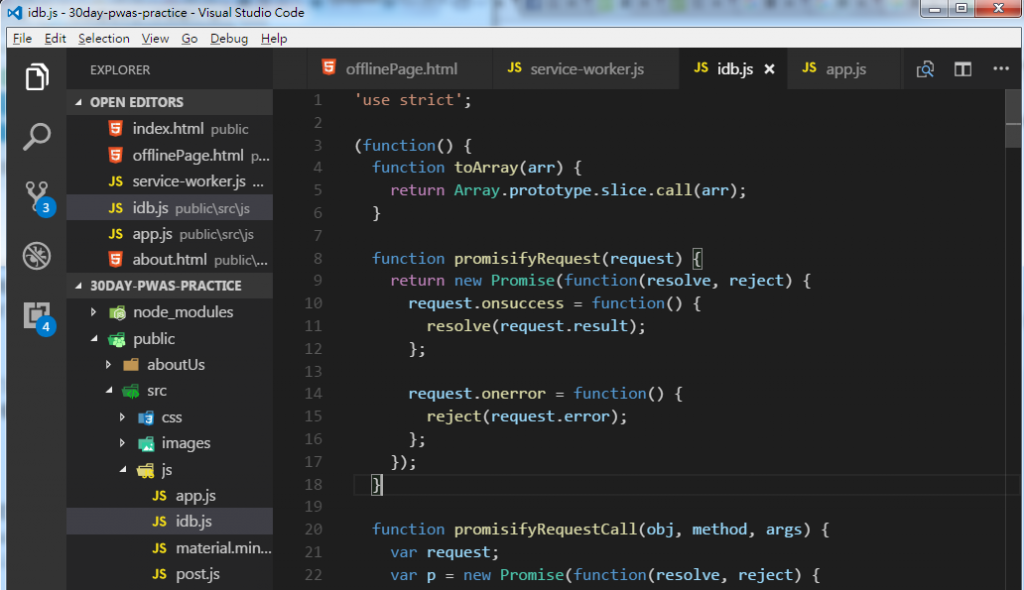Click the editor vertical scrollbar thumb
This screenshot has height=590, width=1024.
pyautogui.click(x=1013, y=118)
